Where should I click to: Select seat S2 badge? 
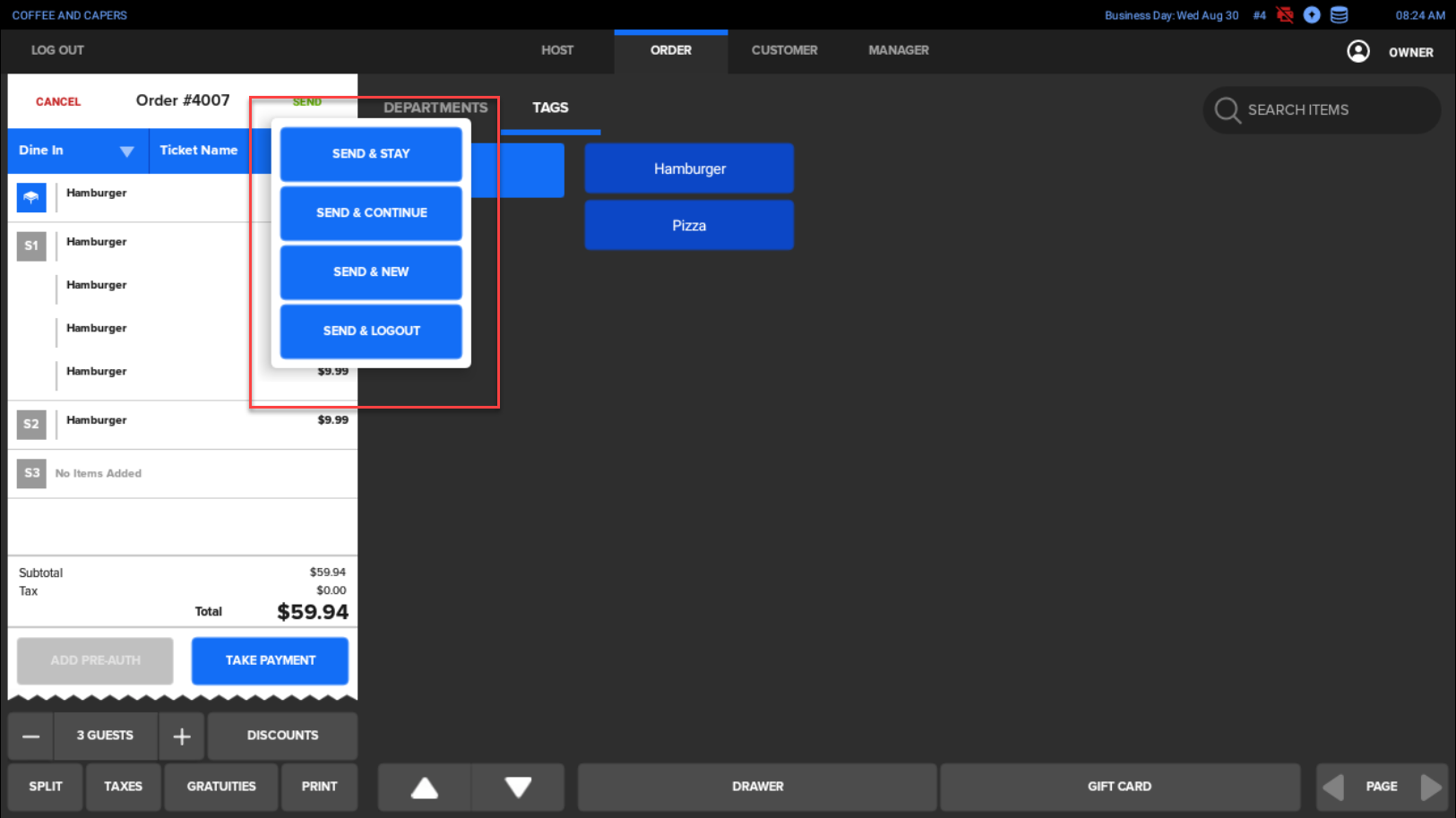pos(31,424)
